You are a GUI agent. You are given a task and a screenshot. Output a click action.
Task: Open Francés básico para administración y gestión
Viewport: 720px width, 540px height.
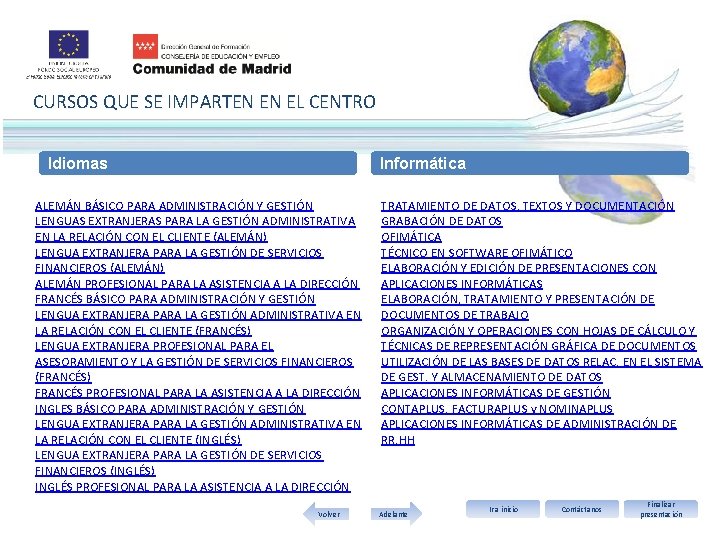pos(175,299)
